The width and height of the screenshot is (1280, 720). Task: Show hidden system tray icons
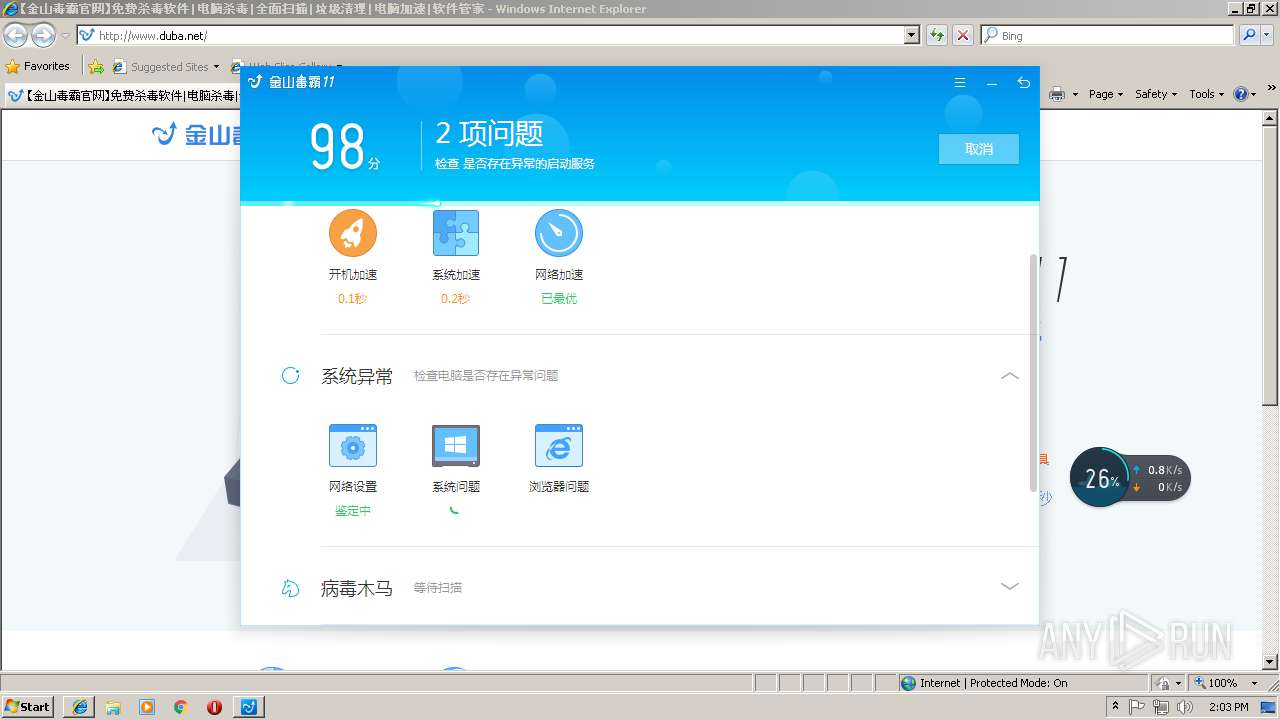(1116, 706)
